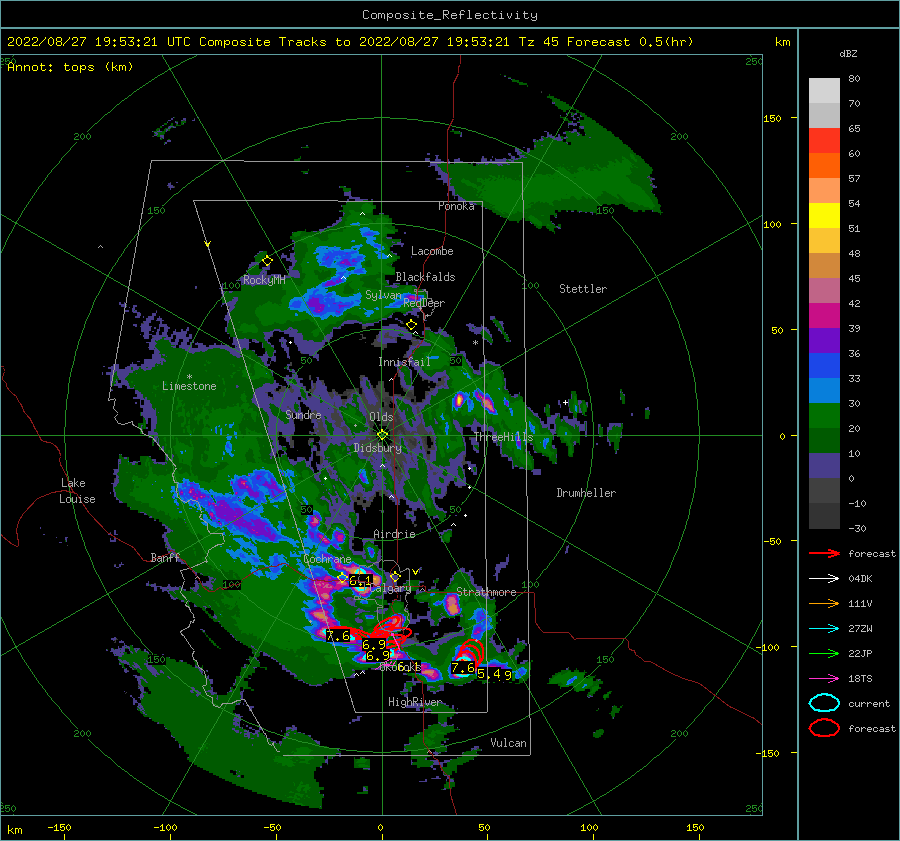Click the Sundre label
The width and height of the screenshot is (900, 841).
pos(303,415)
